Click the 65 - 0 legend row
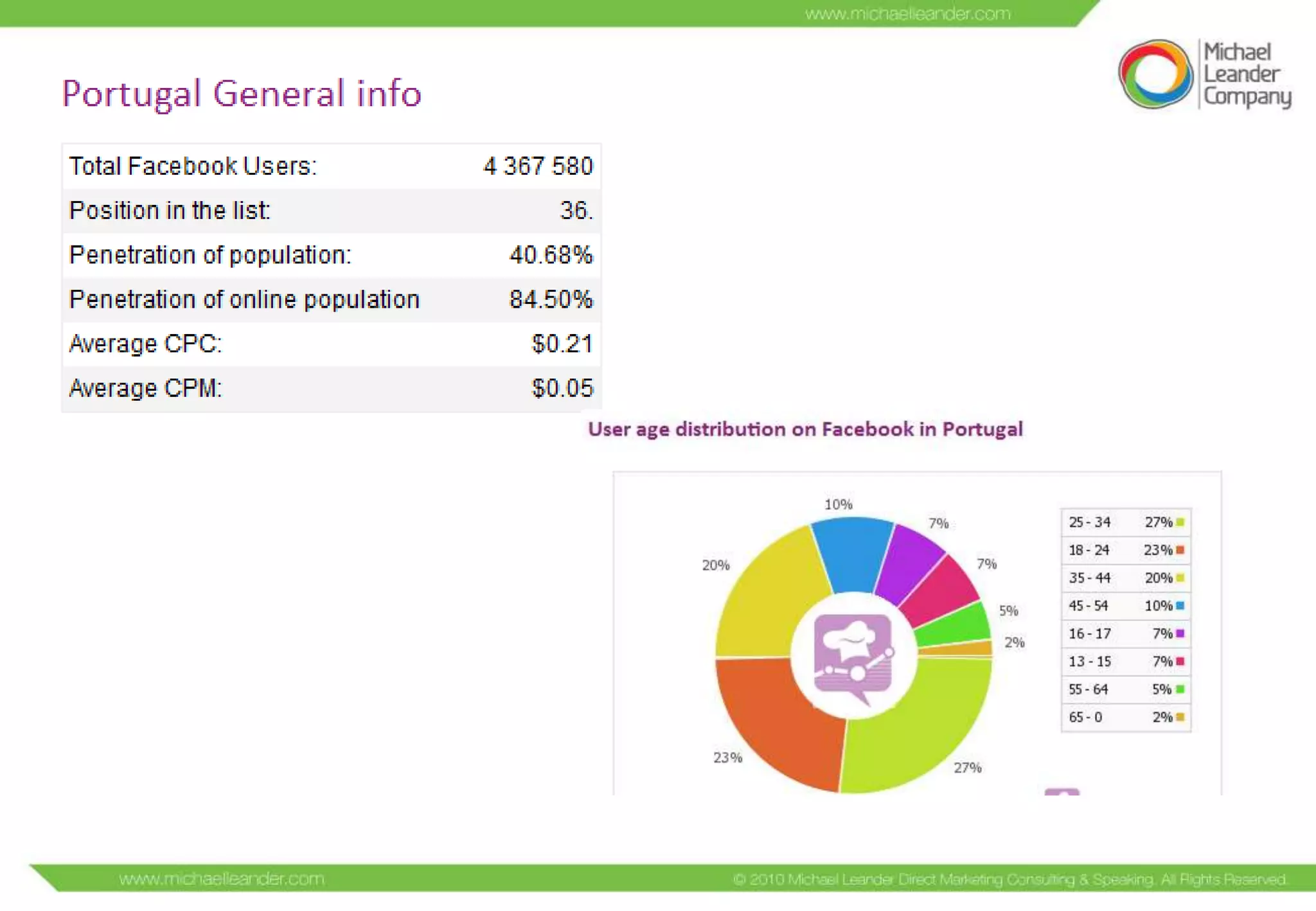 click(x=1125, y=717)
